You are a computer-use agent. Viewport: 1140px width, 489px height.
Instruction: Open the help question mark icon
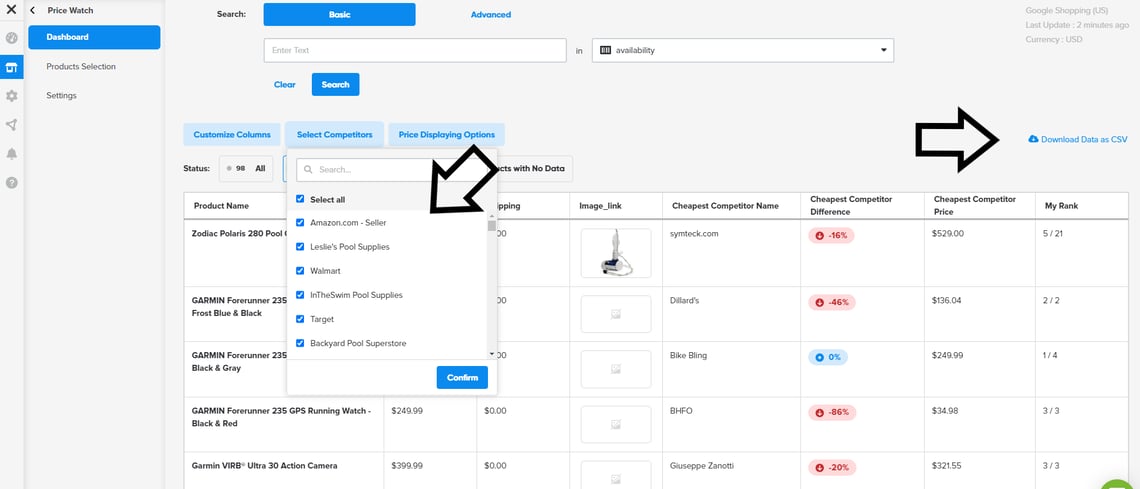tap(12, 182)
